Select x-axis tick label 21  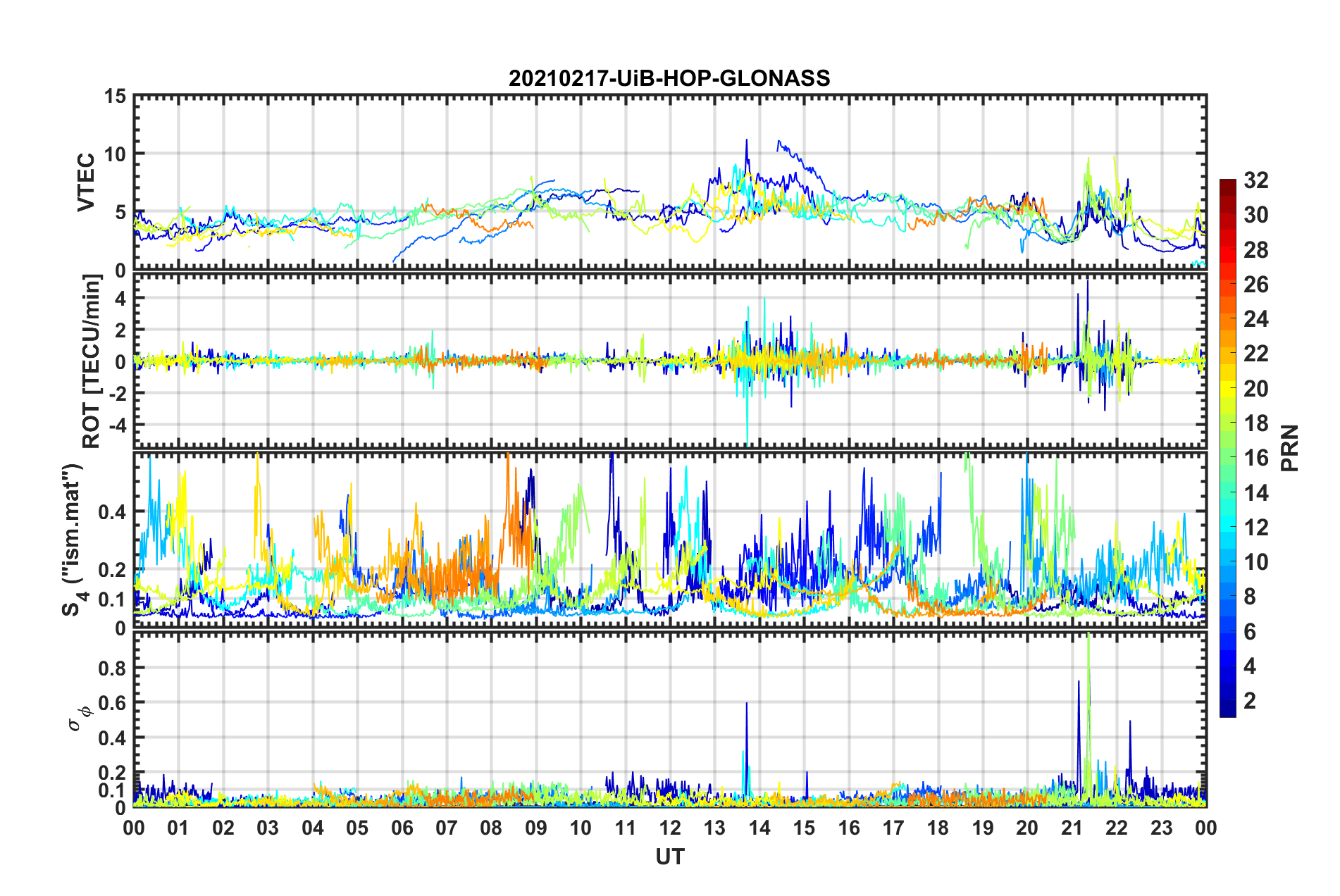(x=1072, y=828)
